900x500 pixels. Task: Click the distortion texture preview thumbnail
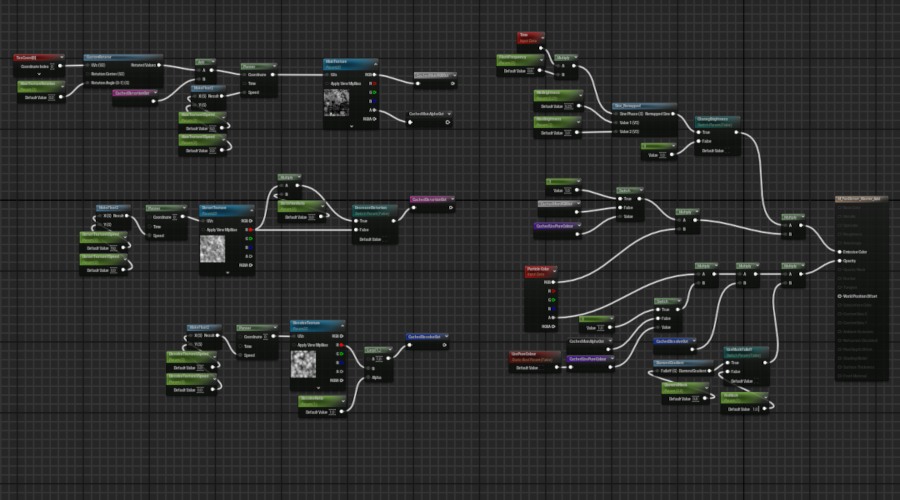pos(212,249)
